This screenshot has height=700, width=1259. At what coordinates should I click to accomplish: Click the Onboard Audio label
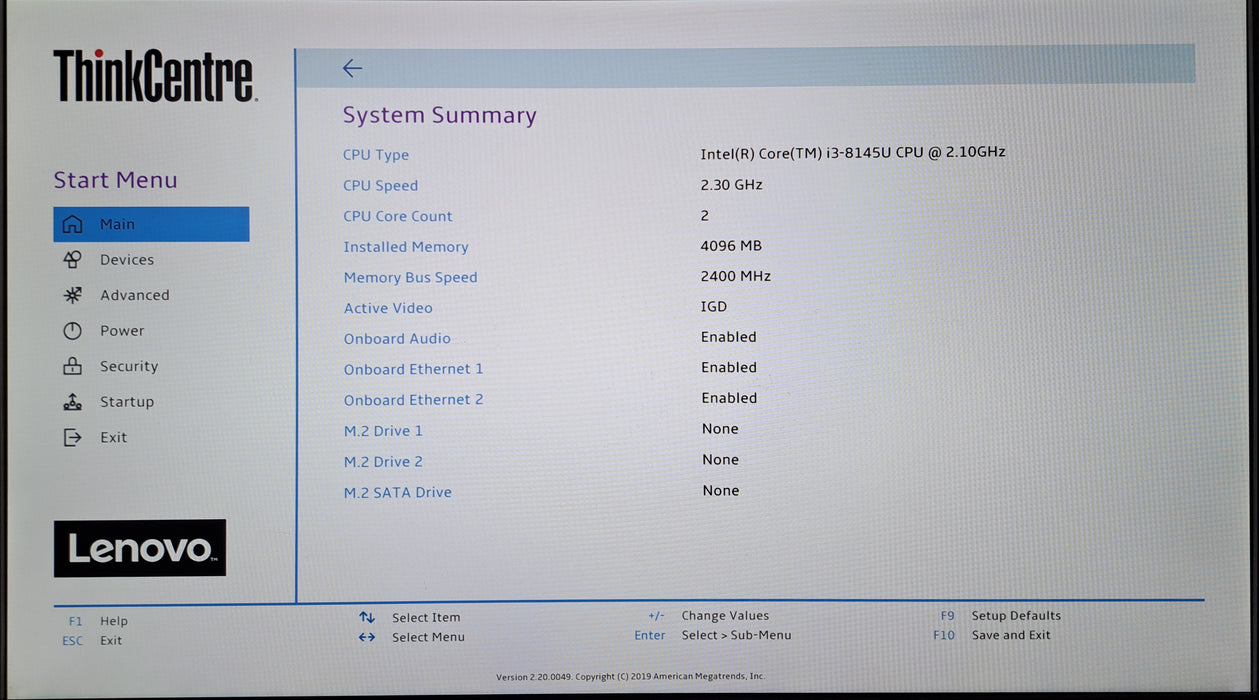[397, 339]
